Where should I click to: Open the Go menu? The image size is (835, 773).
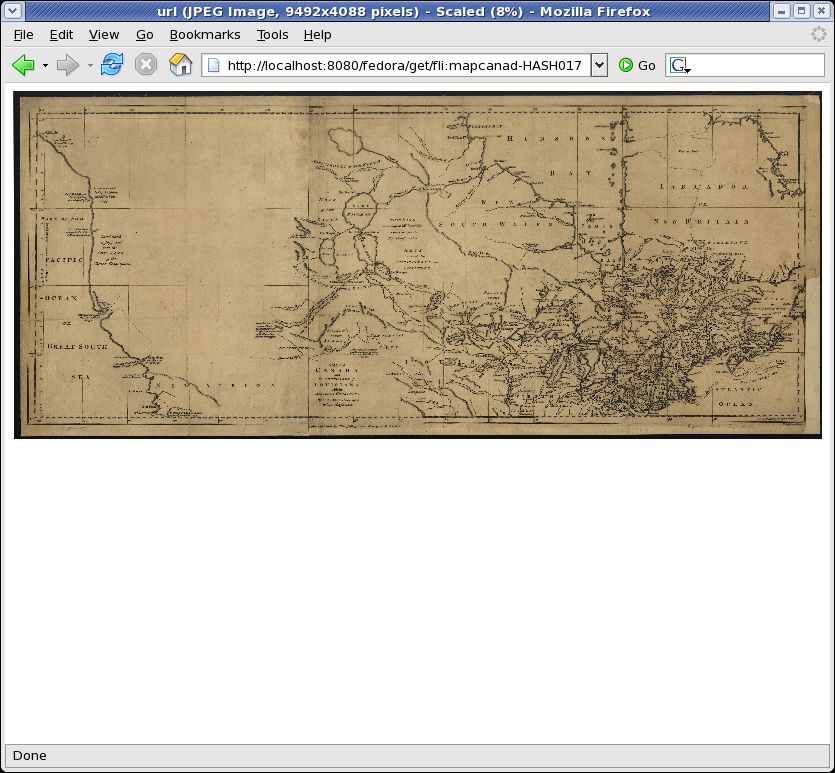click(x=145, y=35)
